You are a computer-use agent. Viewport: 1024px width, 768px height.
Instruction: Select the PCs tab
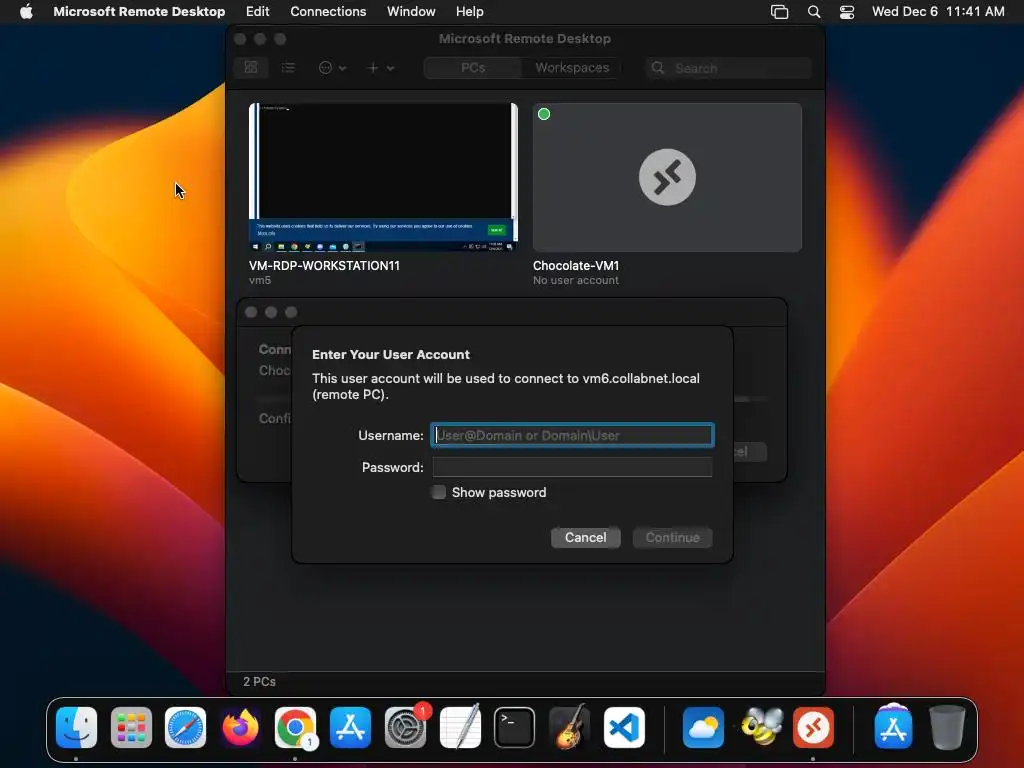click(x=473, y=67)
